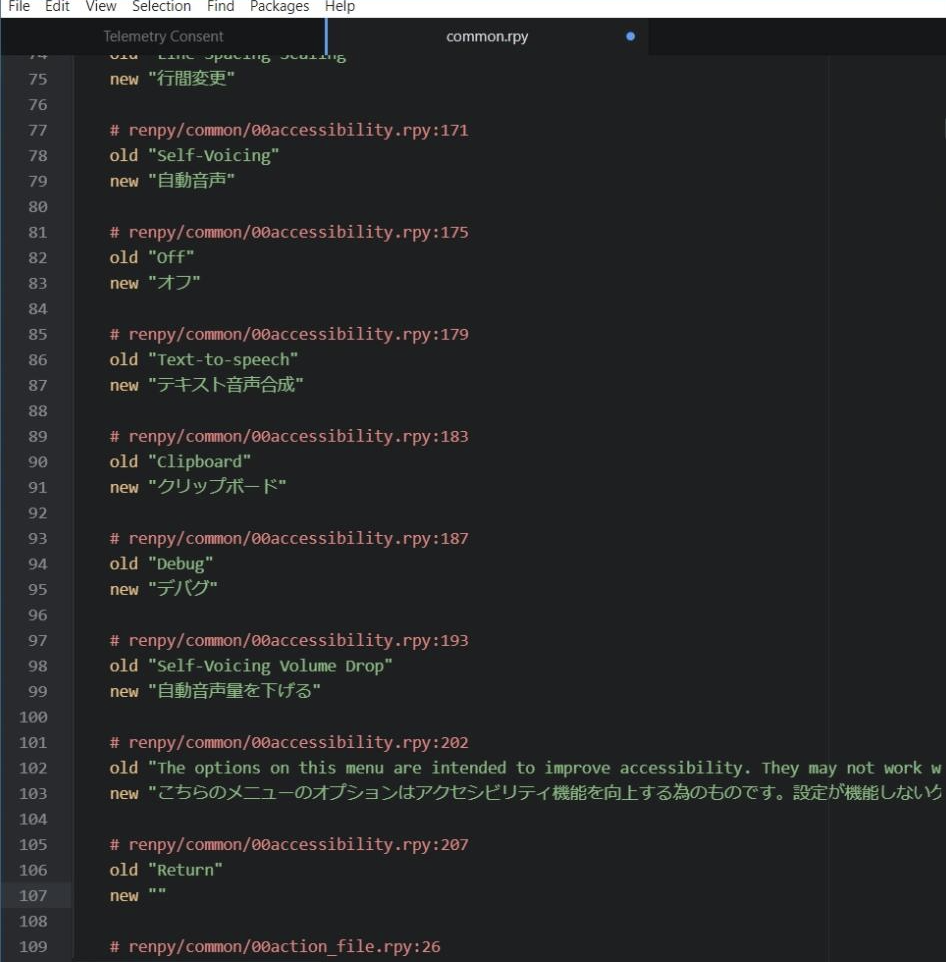
Task: Click the line 102 text "The options on this menu"
Action: (x=271, y=768)
